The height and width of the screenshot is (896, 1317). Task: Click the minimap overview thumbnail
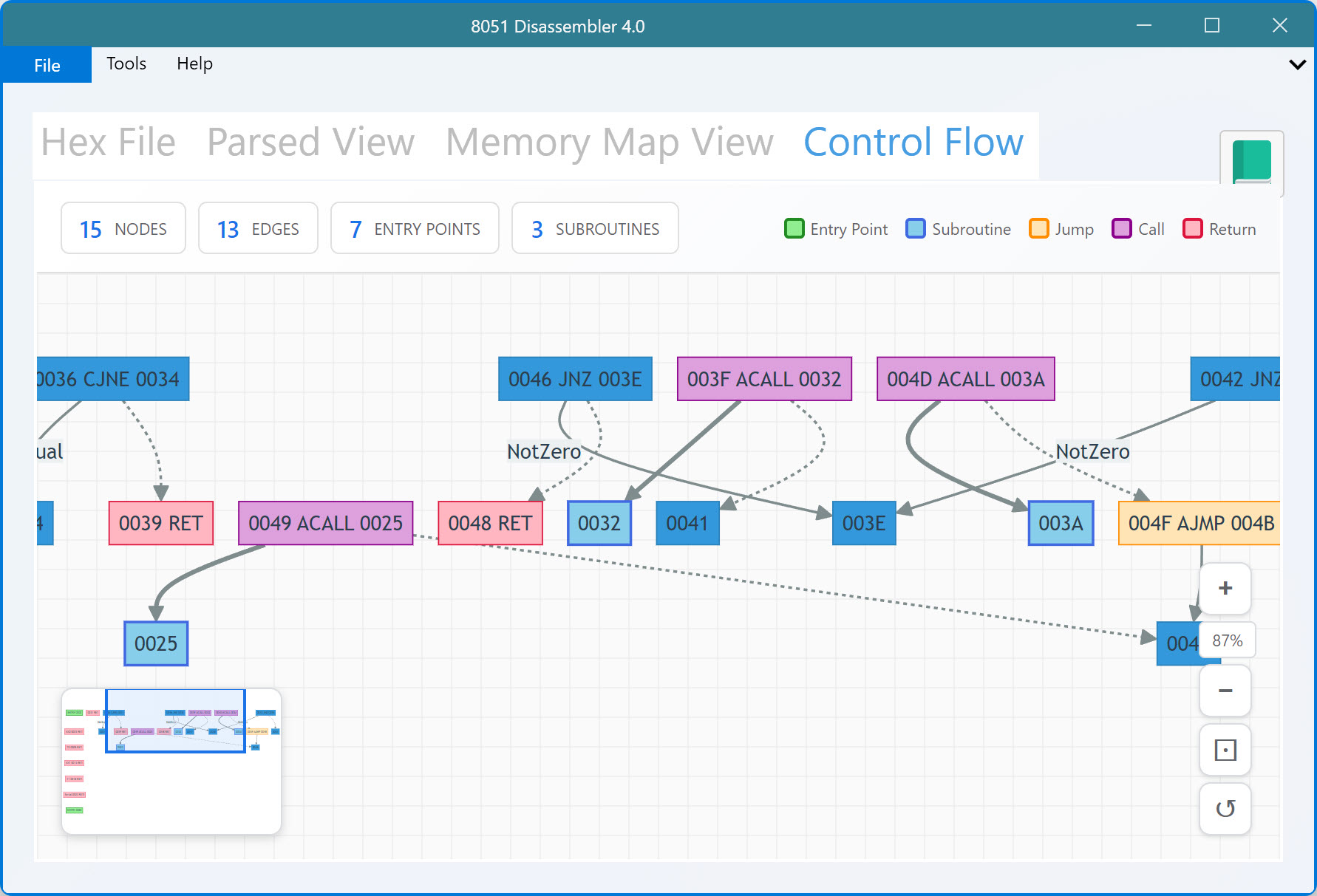(x=171, y=761)
